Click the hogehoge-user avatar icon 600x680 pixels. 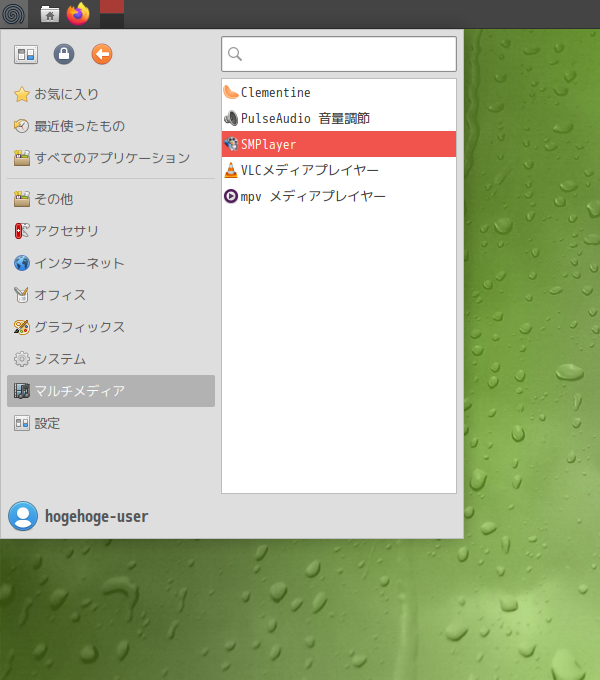pos(23,516)
